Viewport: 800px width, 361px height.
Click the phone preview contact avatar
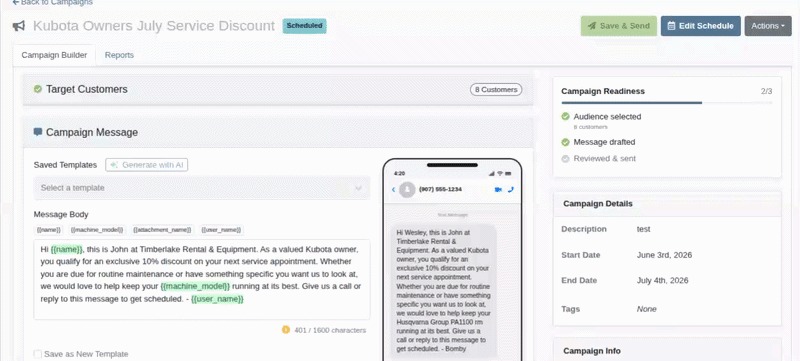pos(407,190)
